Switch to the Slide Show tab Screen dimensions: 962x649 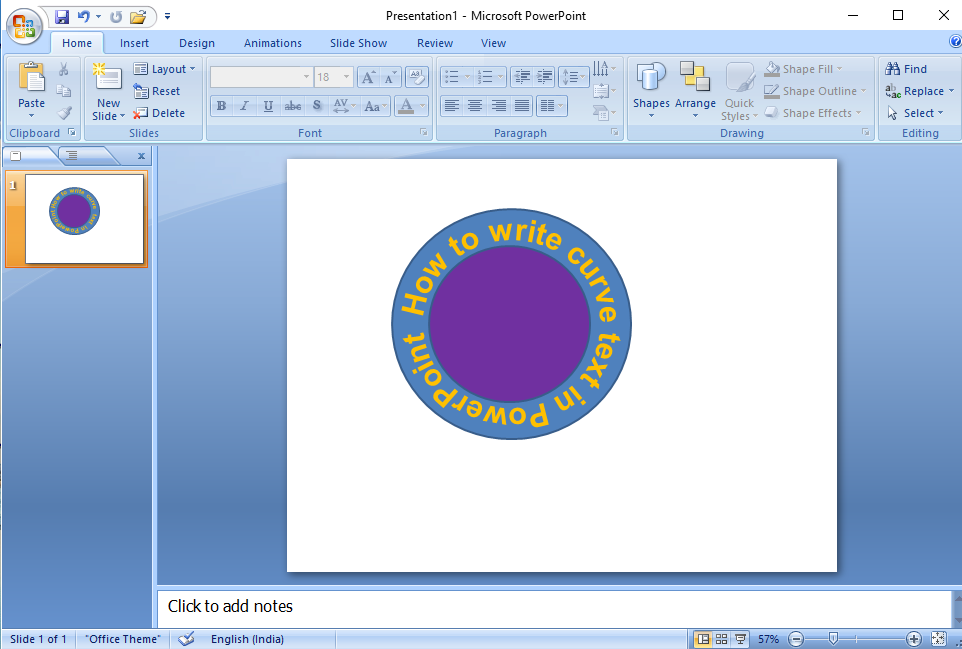point(358,43)
